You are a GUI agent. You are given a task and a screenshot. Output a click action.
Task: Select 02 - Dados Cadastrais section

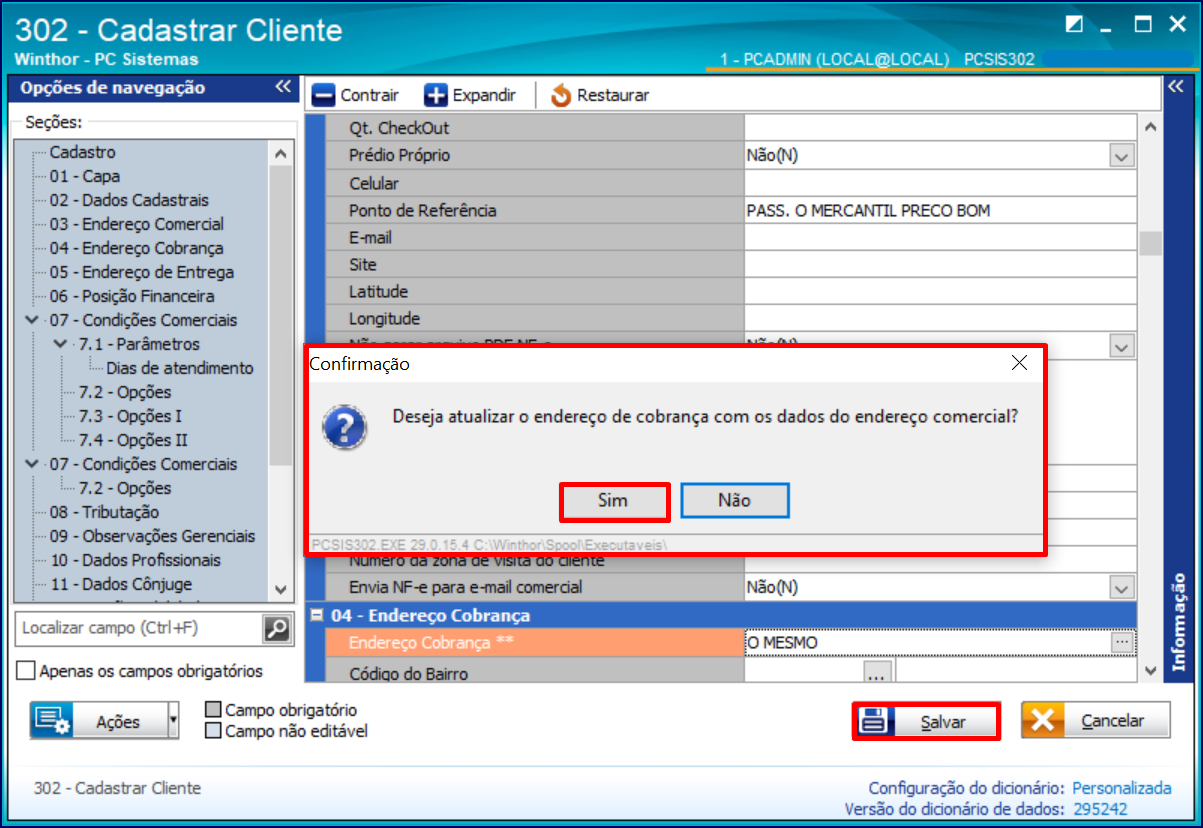tap(129, 201)
